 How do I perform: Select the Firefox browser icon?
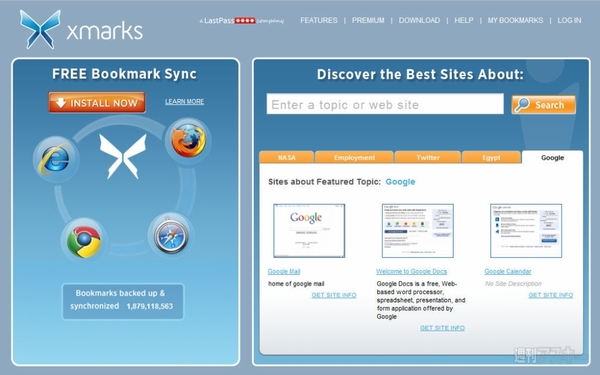tap(188, 140)
